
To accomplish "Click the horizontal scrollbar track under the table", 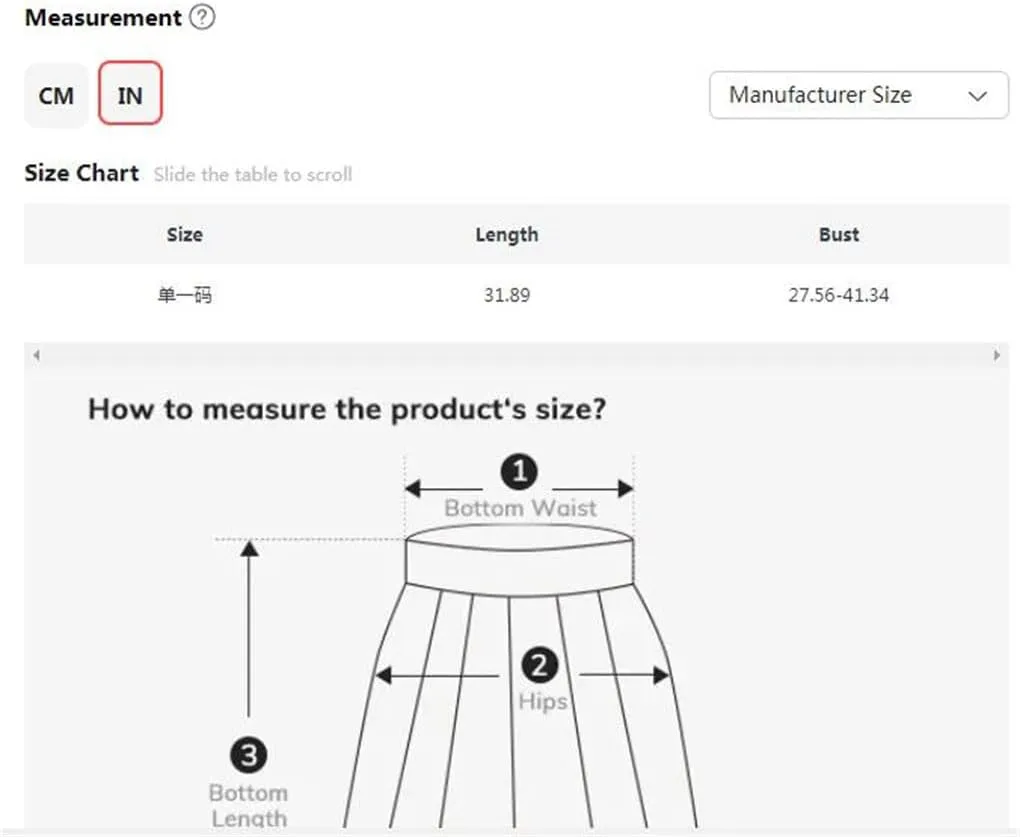I will [517, 355].
